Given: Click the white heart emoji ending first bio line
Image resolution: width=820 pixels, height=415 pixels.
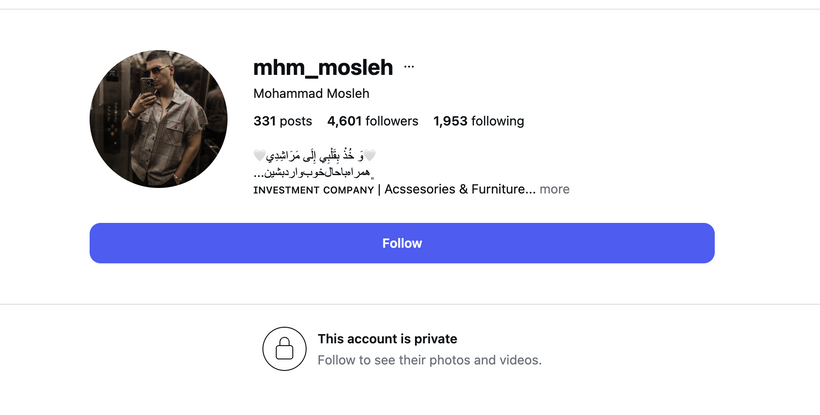Looking at the screenshot, I should click(x=260, y=156).
